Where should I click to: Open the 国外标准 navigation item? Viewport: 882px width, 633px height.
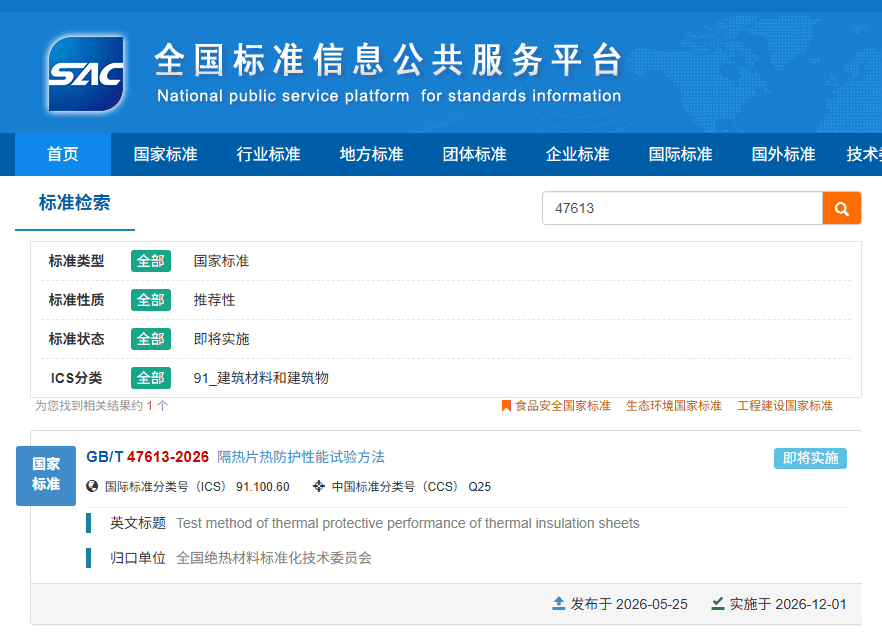point(783,154)
